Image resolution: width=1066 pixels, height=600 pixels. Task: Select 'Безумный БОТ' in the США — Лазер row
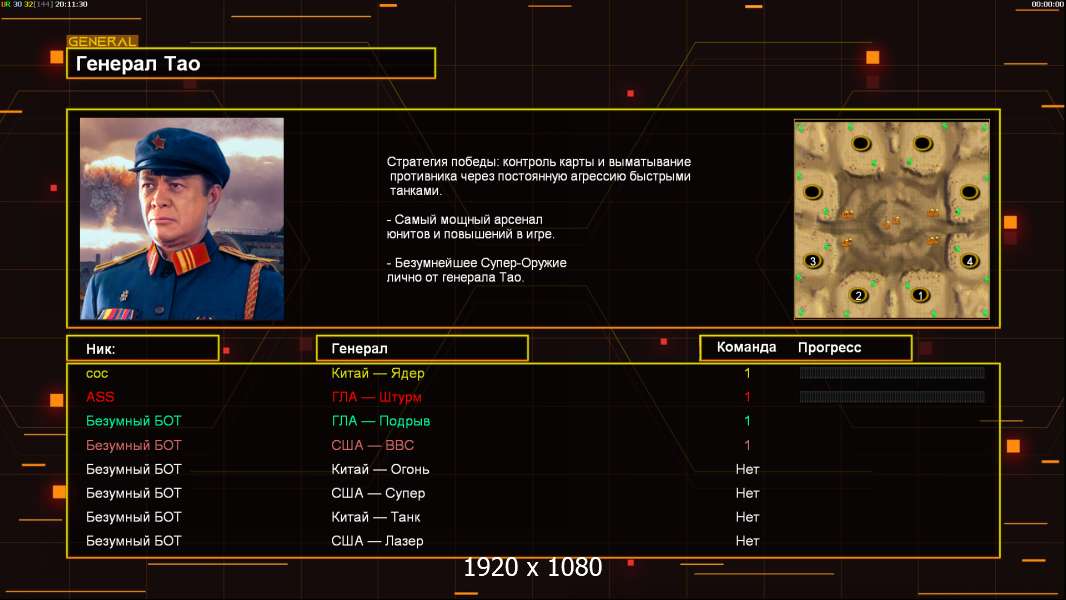tap(134, 541)
